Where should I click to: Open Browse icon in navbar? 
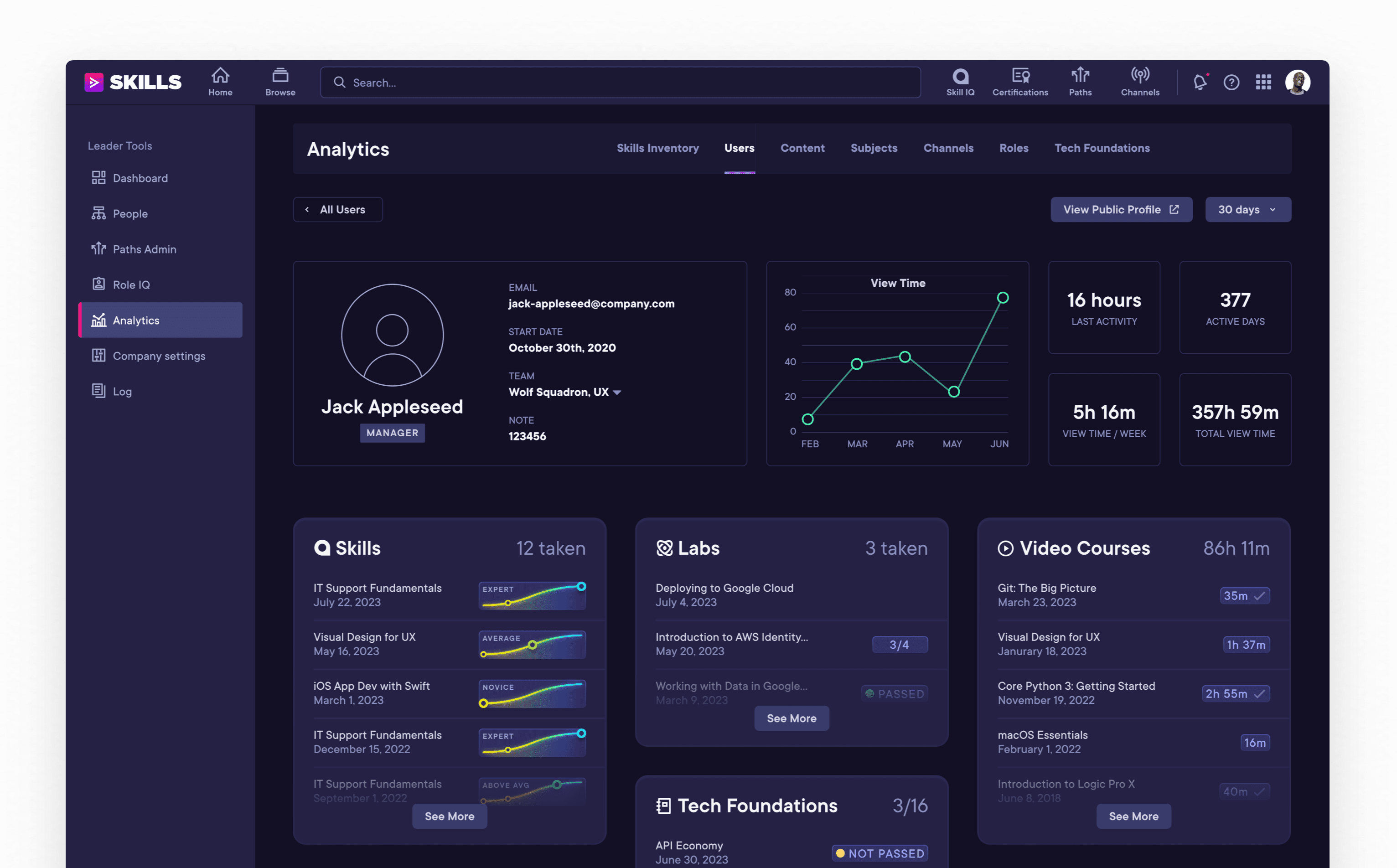point(280,82)
